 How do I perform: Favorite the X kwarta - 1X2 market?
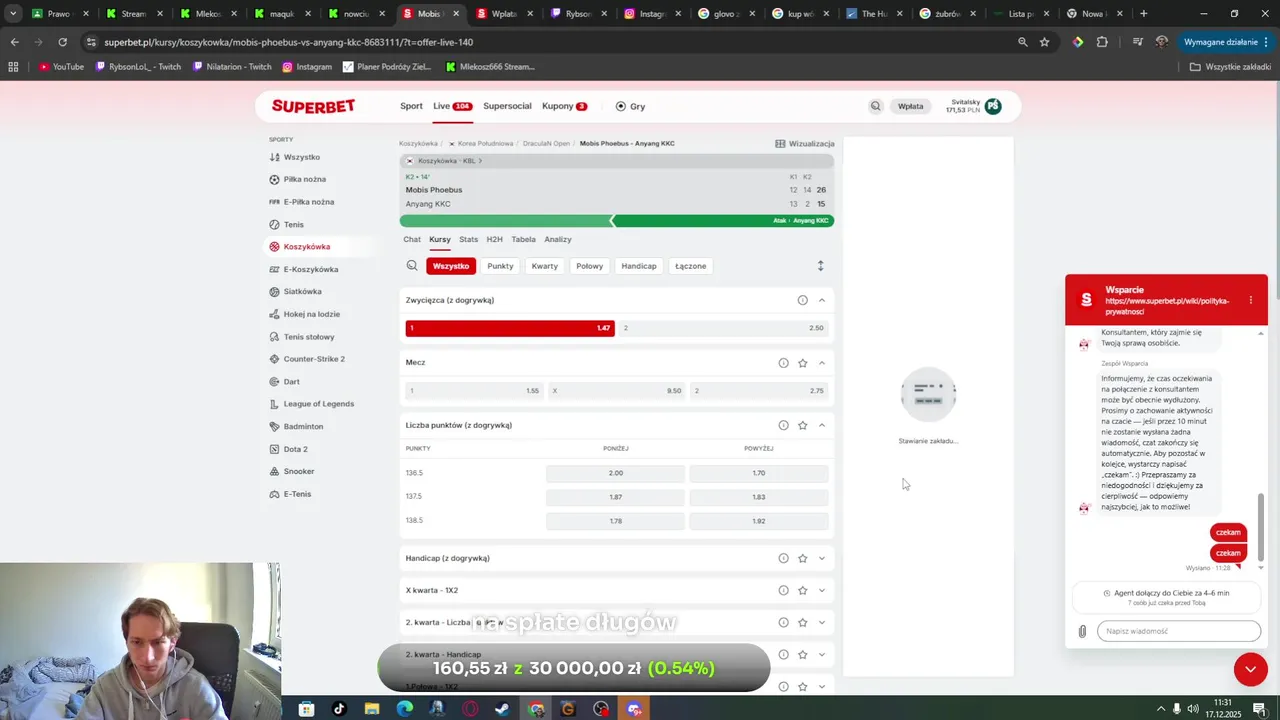pyautogui.click(x=802, y=590)
